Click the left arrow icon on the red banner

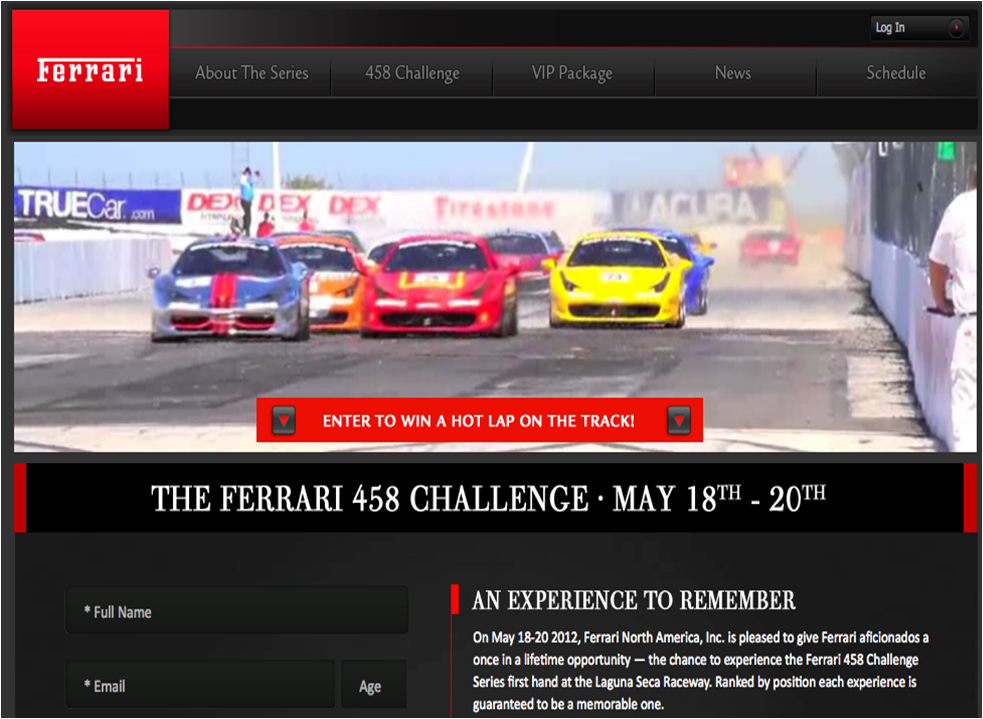point(284,421)
